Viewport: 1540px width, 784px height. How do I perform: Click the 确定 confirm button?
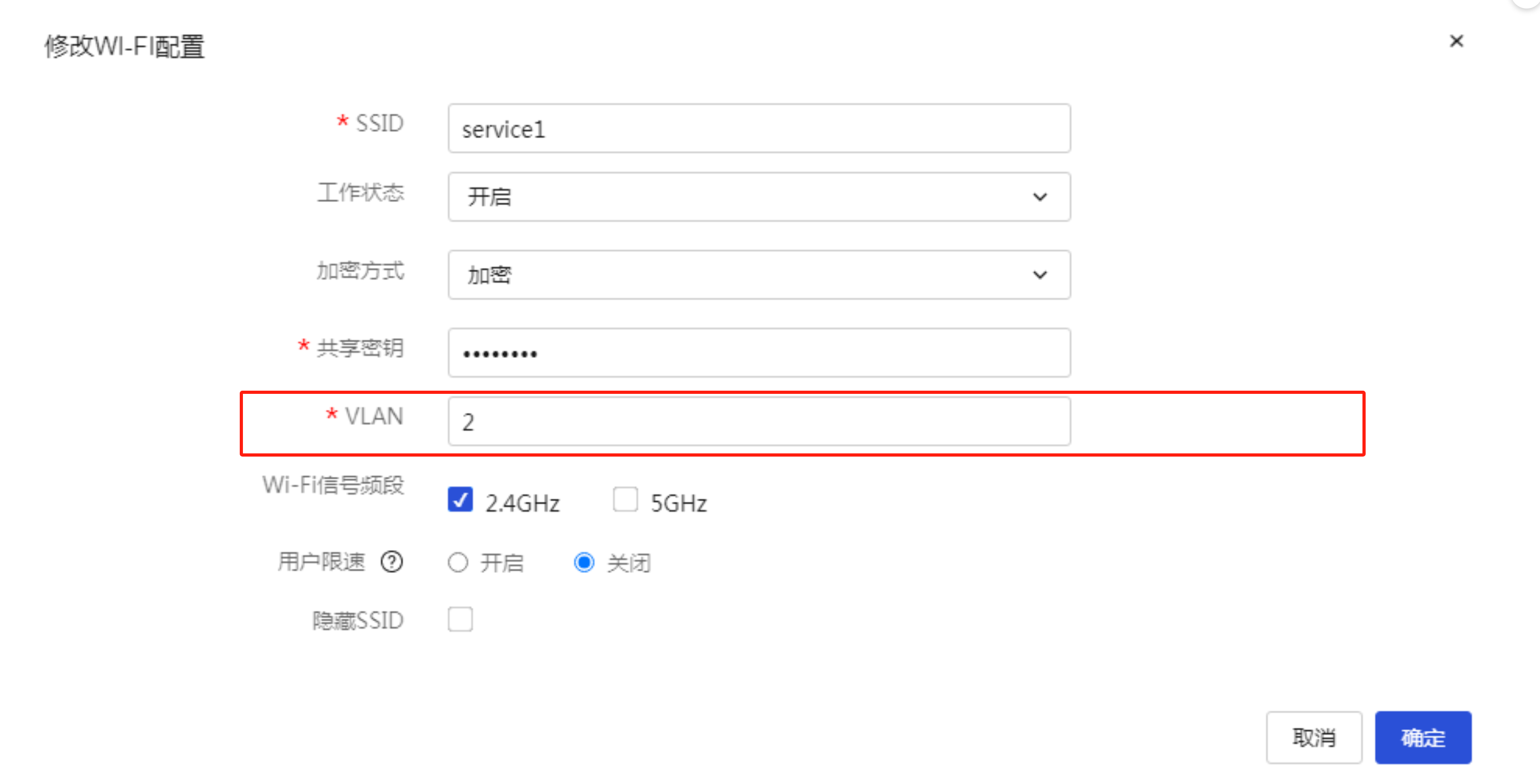1422,737
